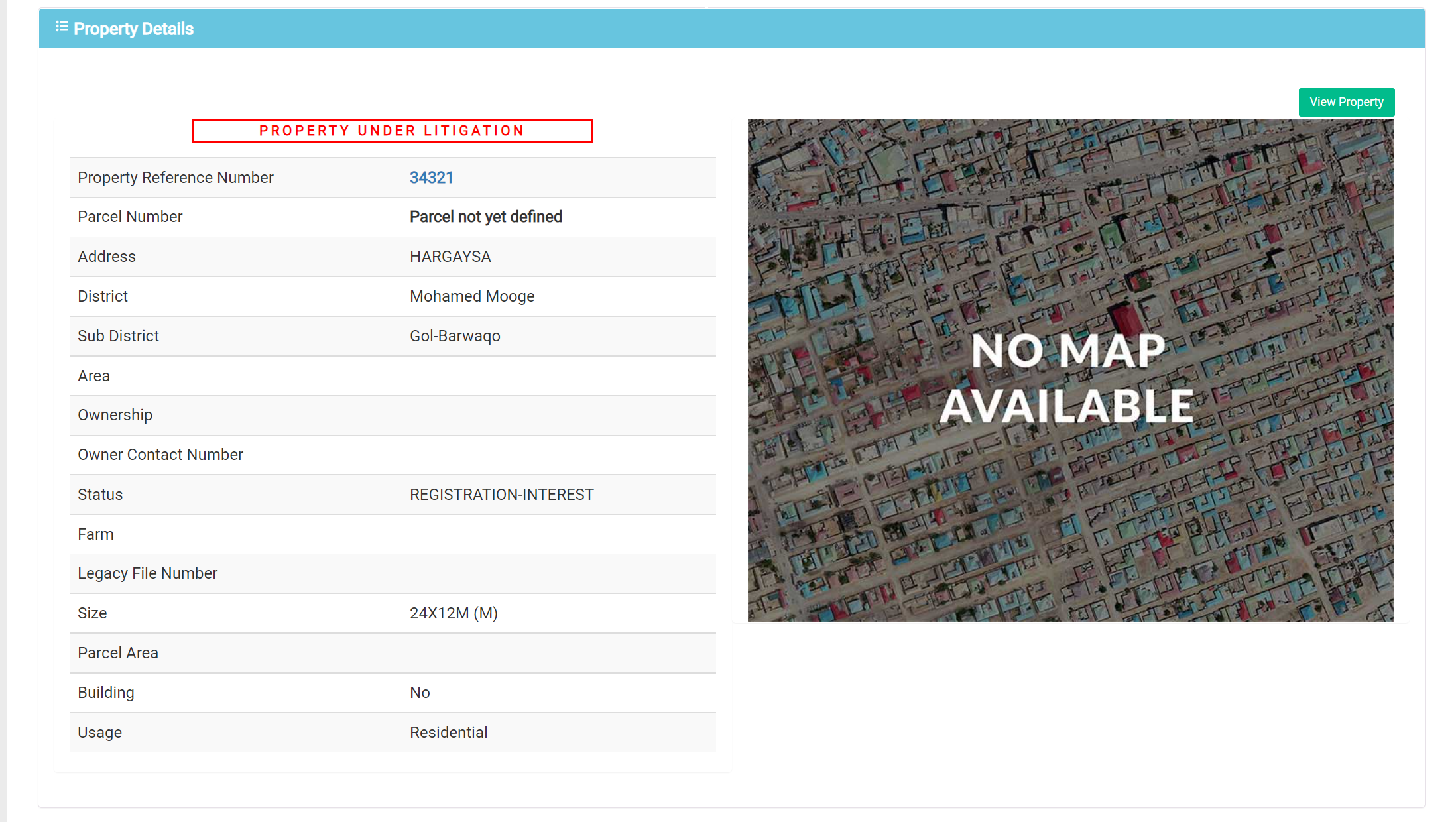Click the No Map Available image
The image size is (1456, 822).
point(1070,370)
